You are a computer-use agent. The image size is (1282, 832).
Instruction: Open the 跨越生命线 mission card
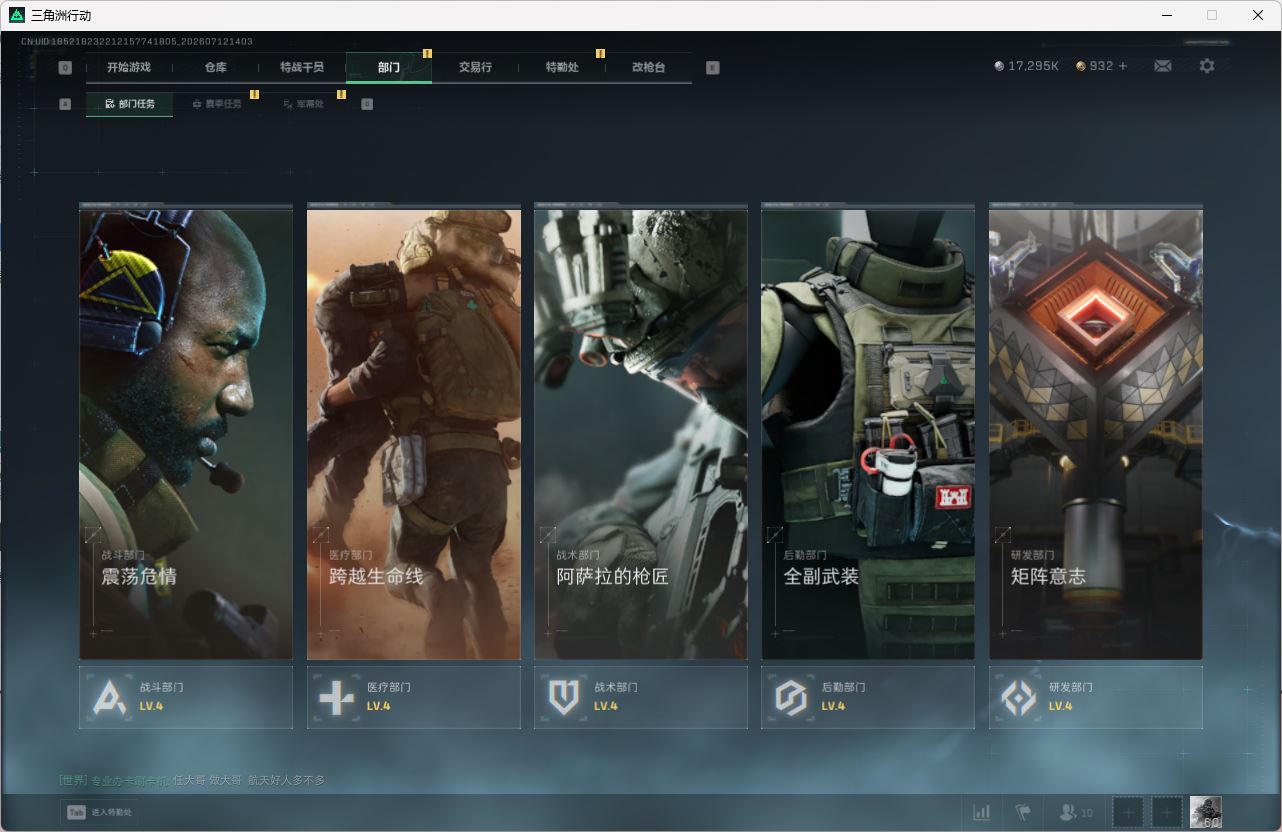click(x=414, y=432)
